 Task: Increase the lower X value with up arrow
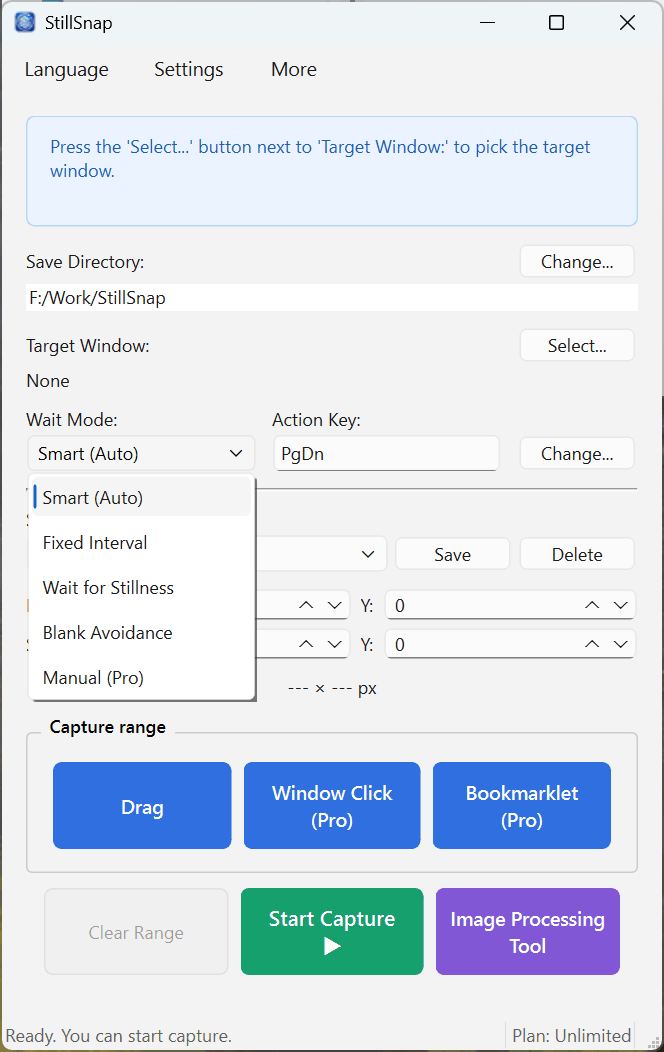[x=307, y=644]
